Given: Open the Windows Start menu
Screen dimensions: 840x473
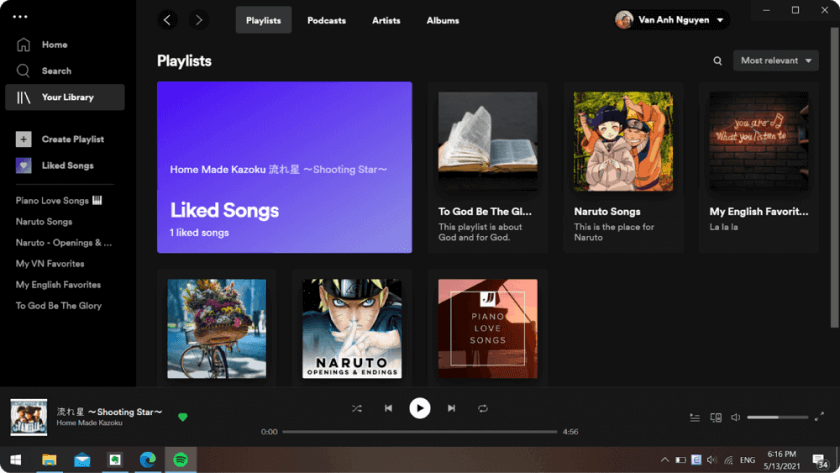Looking at the screenshot, I should (x=16, y=460).
